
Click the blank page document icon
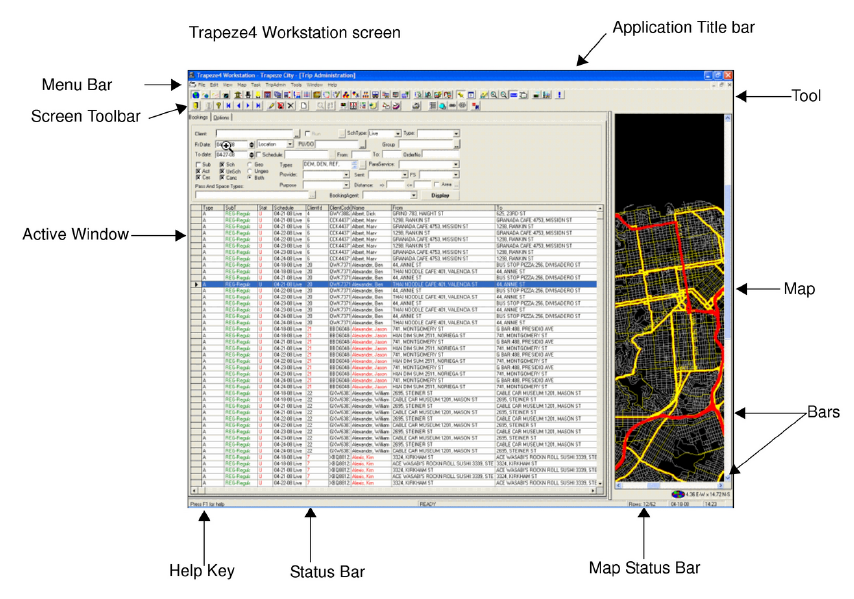tap(303, 106)
